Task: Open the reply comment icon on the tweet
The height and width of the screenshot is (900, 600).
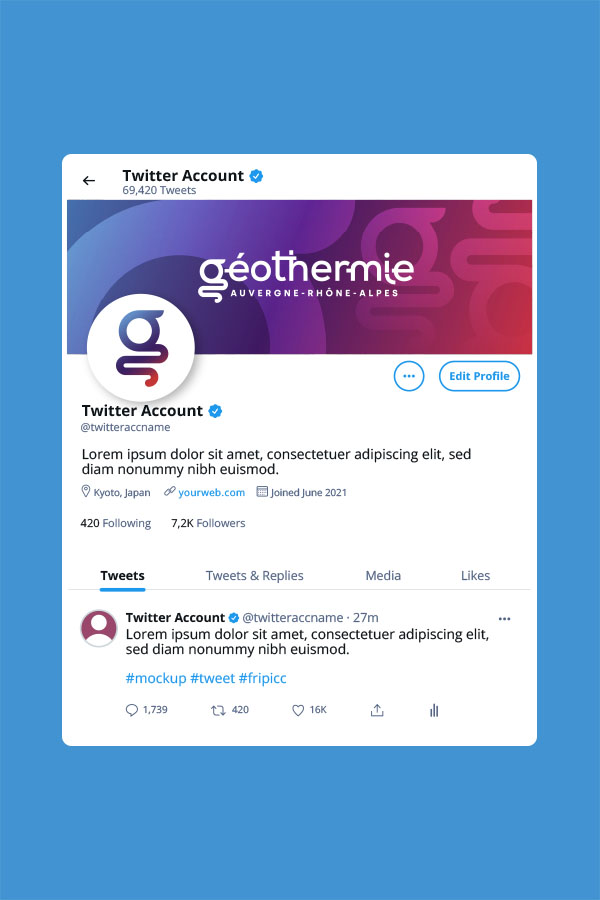Action: click(x=131, y=710)
